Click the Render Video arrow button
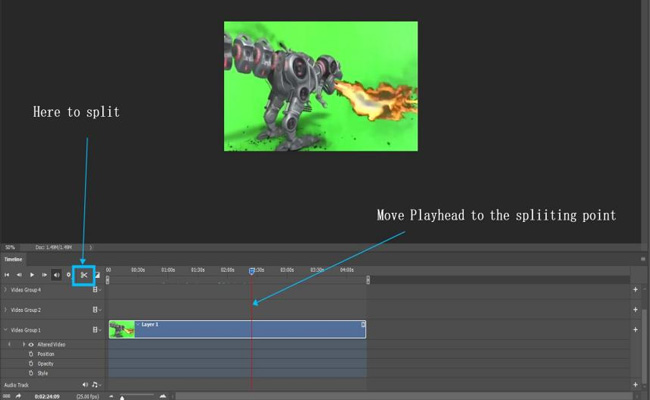Viewport: 650px width, 400px height. (18, 396)
